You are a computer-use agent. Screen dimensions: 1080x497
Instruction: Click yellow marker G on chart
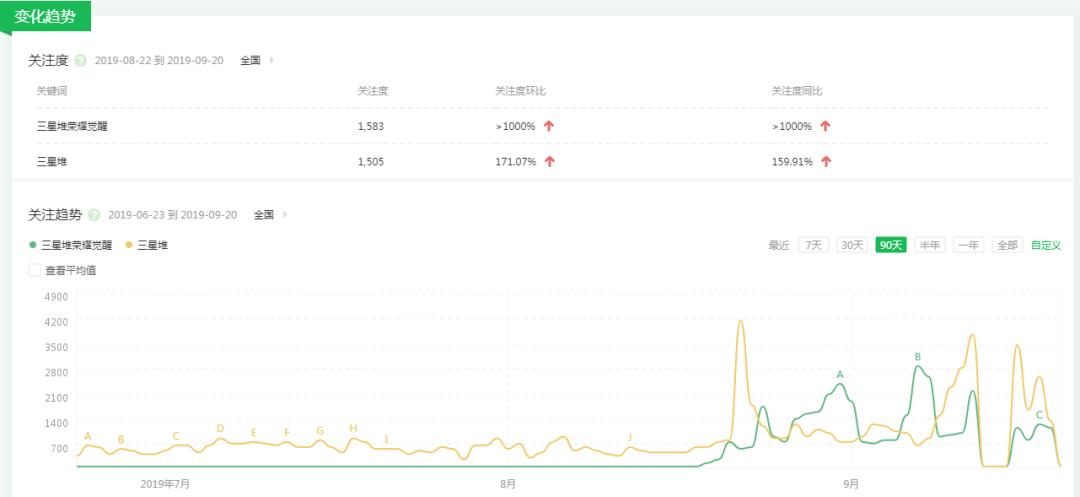[320, 432]
